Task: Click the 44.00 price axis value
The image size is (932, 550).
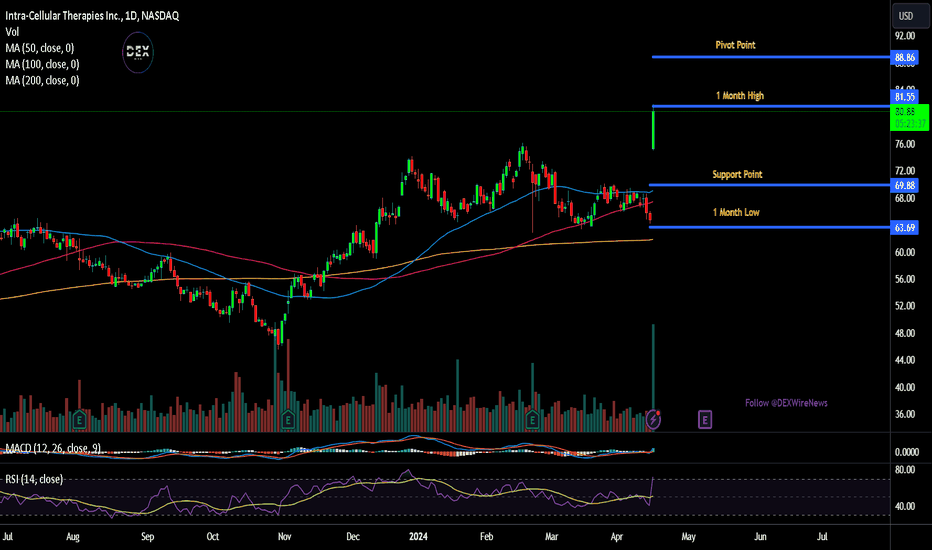Action: (905, 360)
